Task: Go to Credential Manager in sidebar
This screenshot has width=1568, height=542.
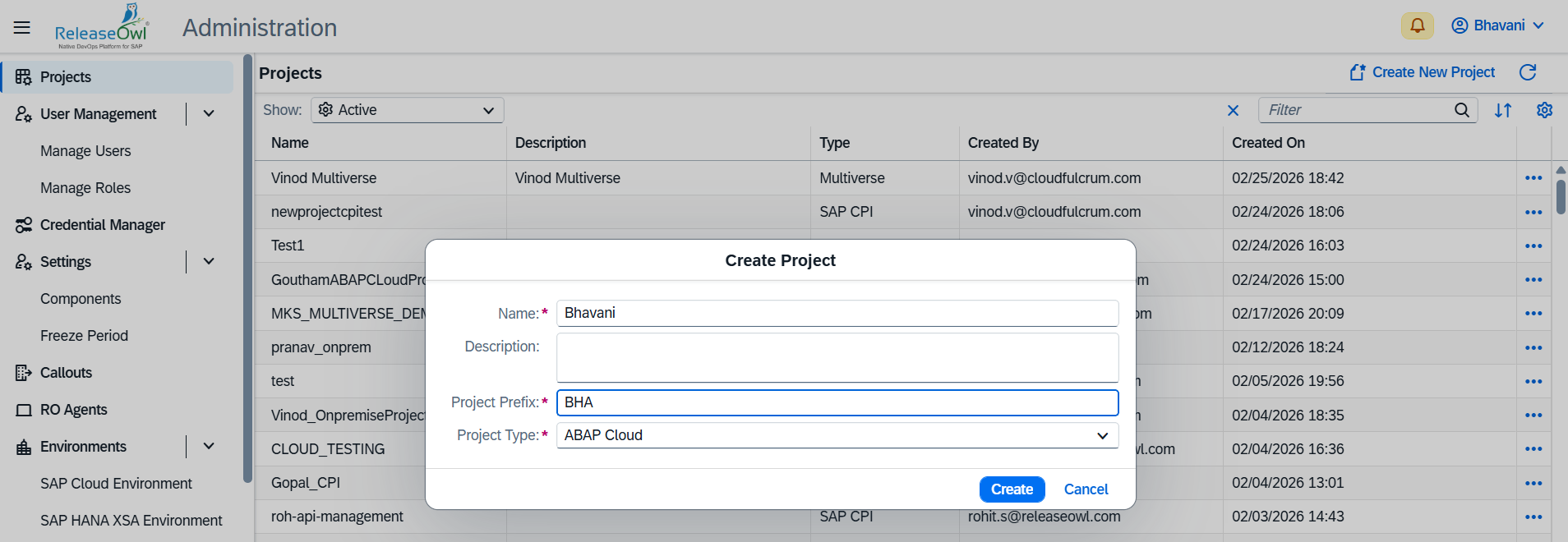Action: [102, 225]
